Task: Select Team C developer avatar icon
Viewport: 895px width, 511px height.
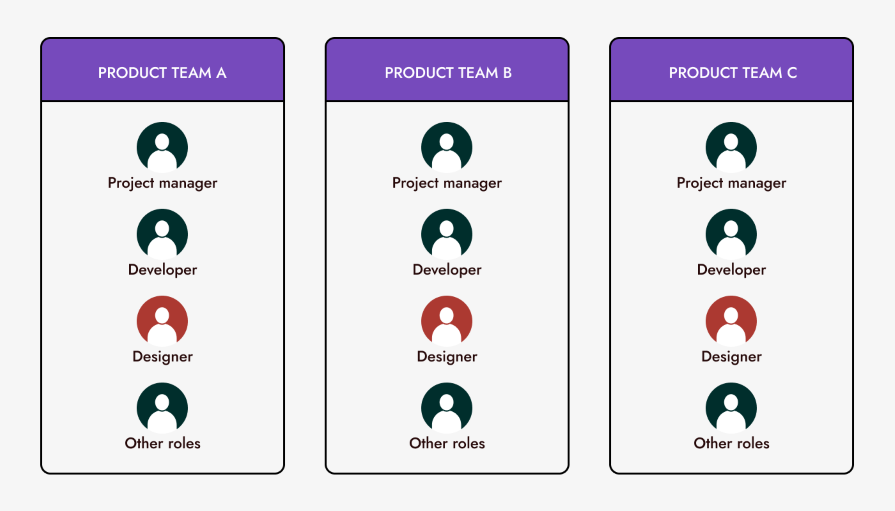Action: pyautogui.click(x=731, y=234)
